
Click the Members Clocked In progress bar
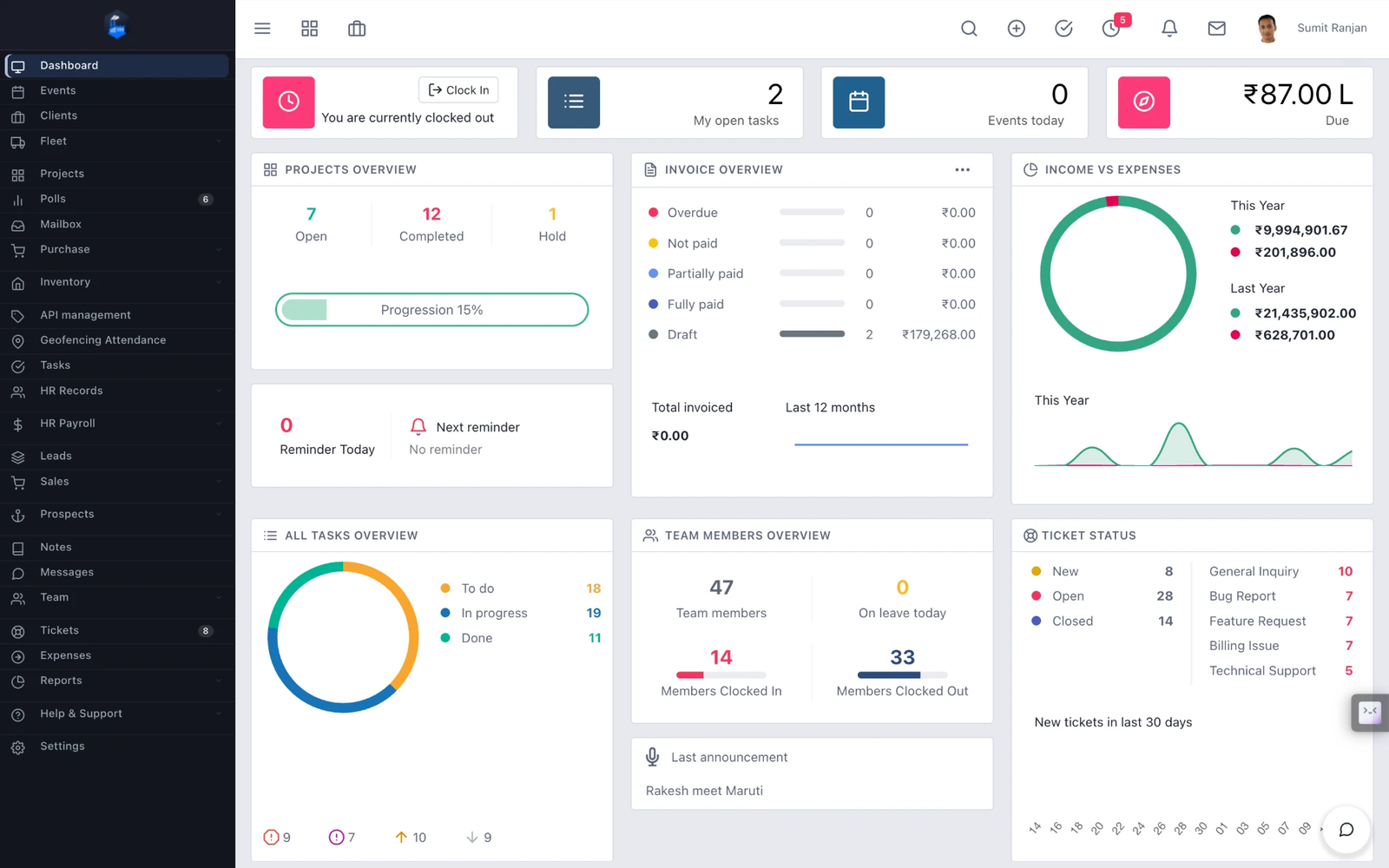pos(721,674)
